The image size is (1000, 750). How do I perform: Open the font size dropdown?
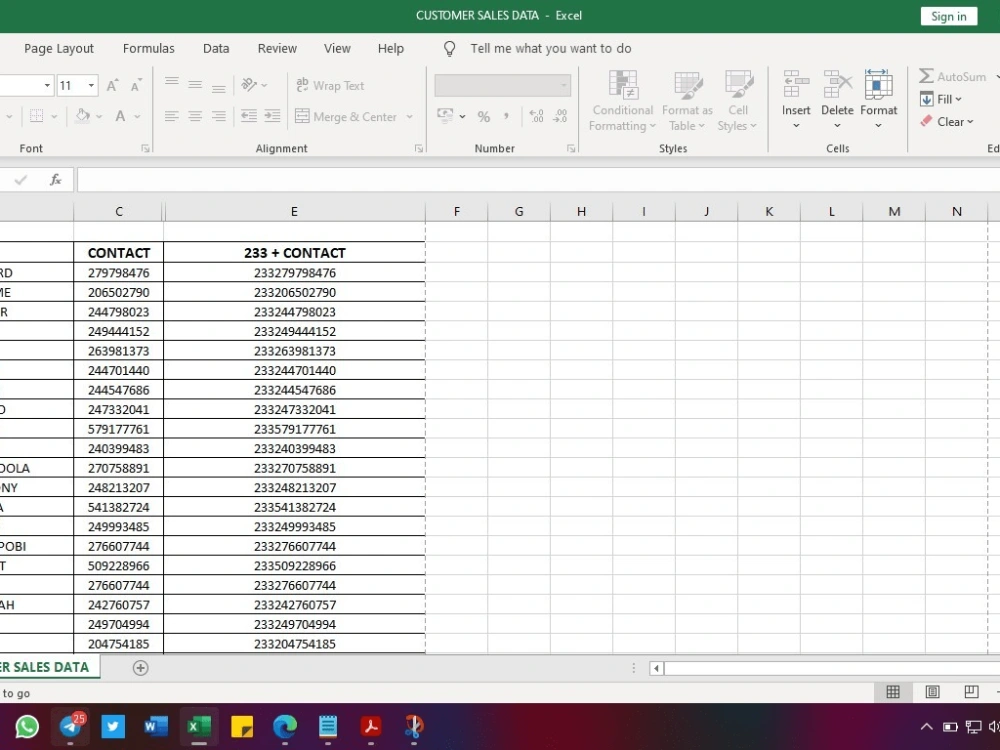[x=91, y=85]
